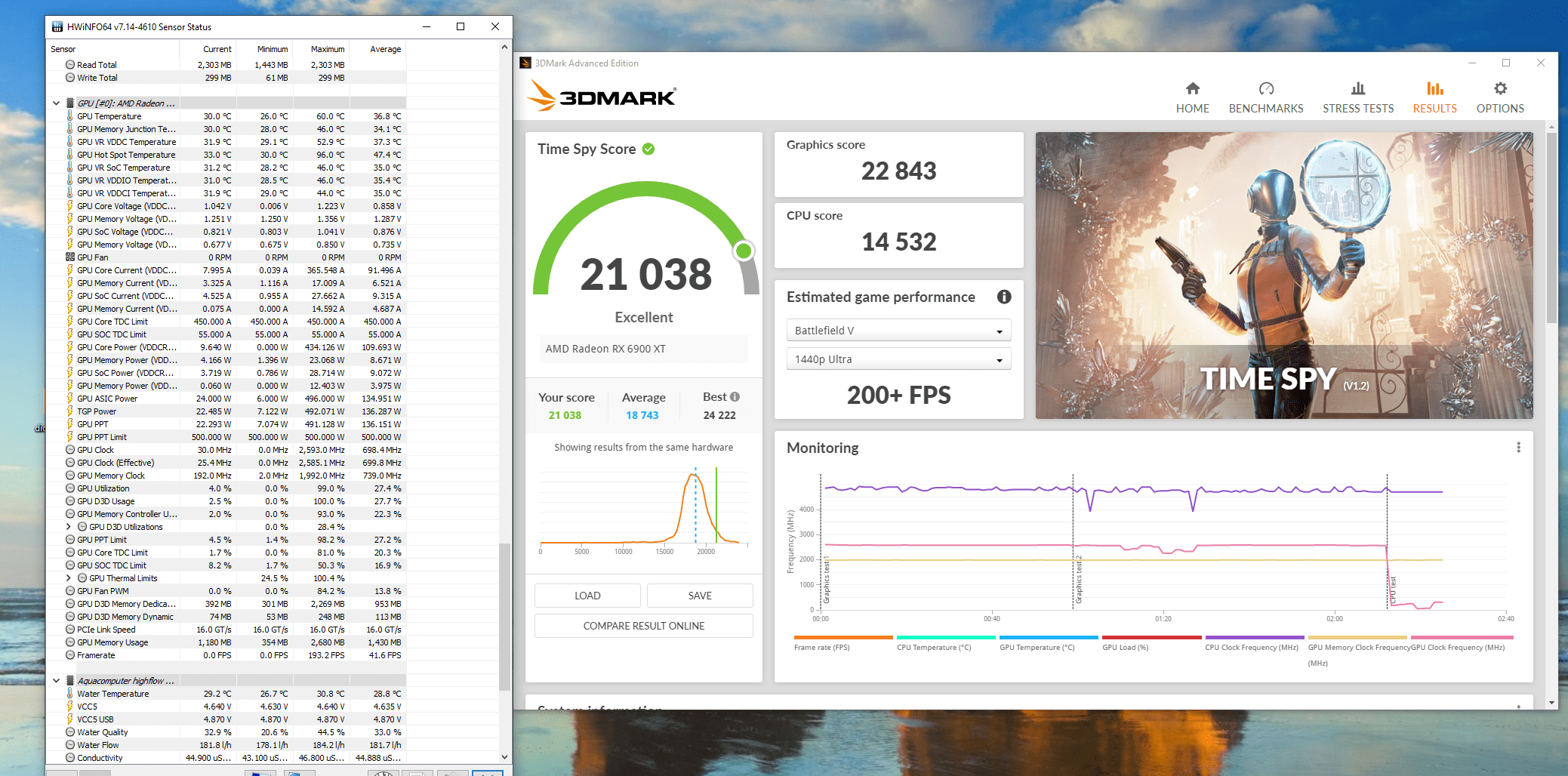The width and height of the screenshot is (1568, 776).
Task: Click the red GPU Load (%) legend color
Action: pyautogui.click(x=1151, y=638)
